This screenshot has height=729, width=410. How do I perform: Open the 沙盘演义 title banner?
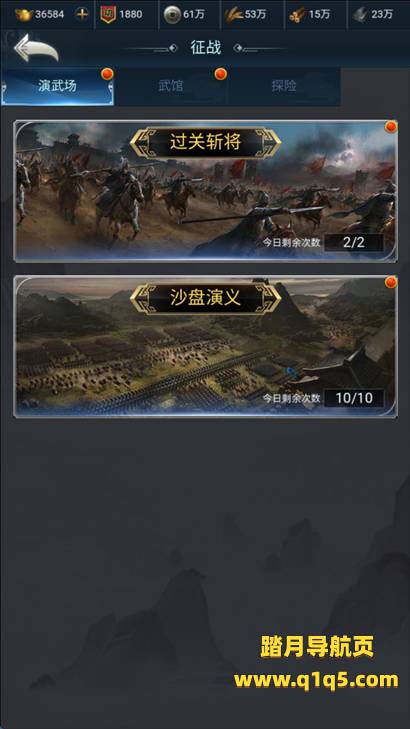tap(205, 298)
